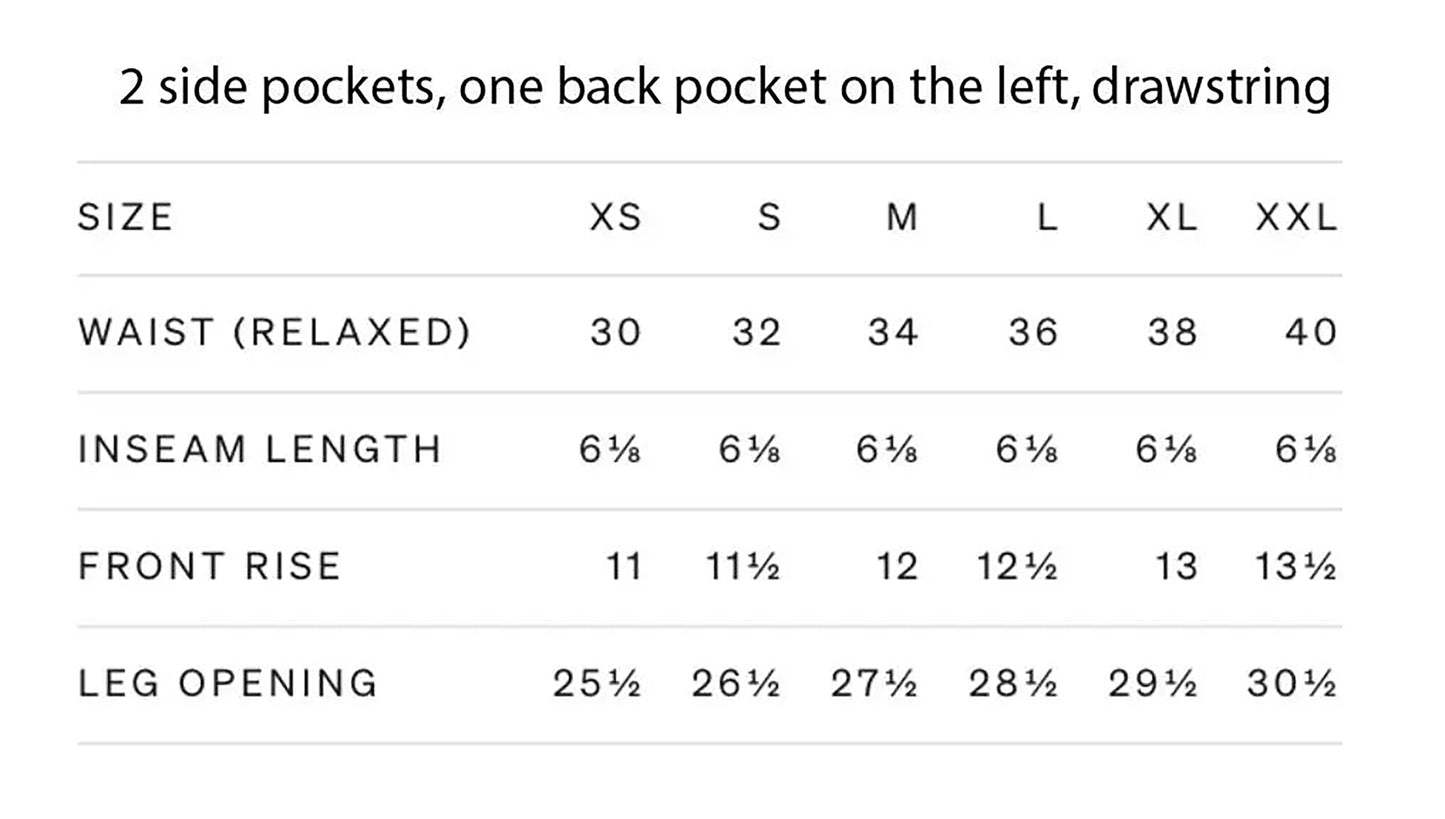Select the XXL size column header

pyautogui.click(x=1296, y=217)
